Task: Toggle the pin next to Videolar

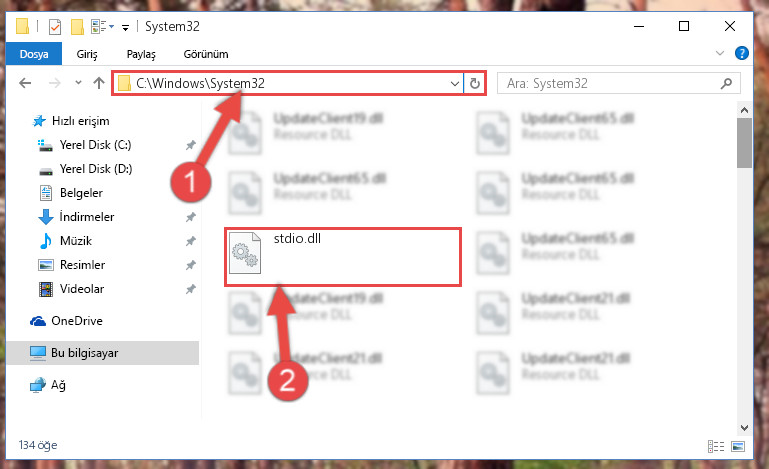Action: point(191,289)
